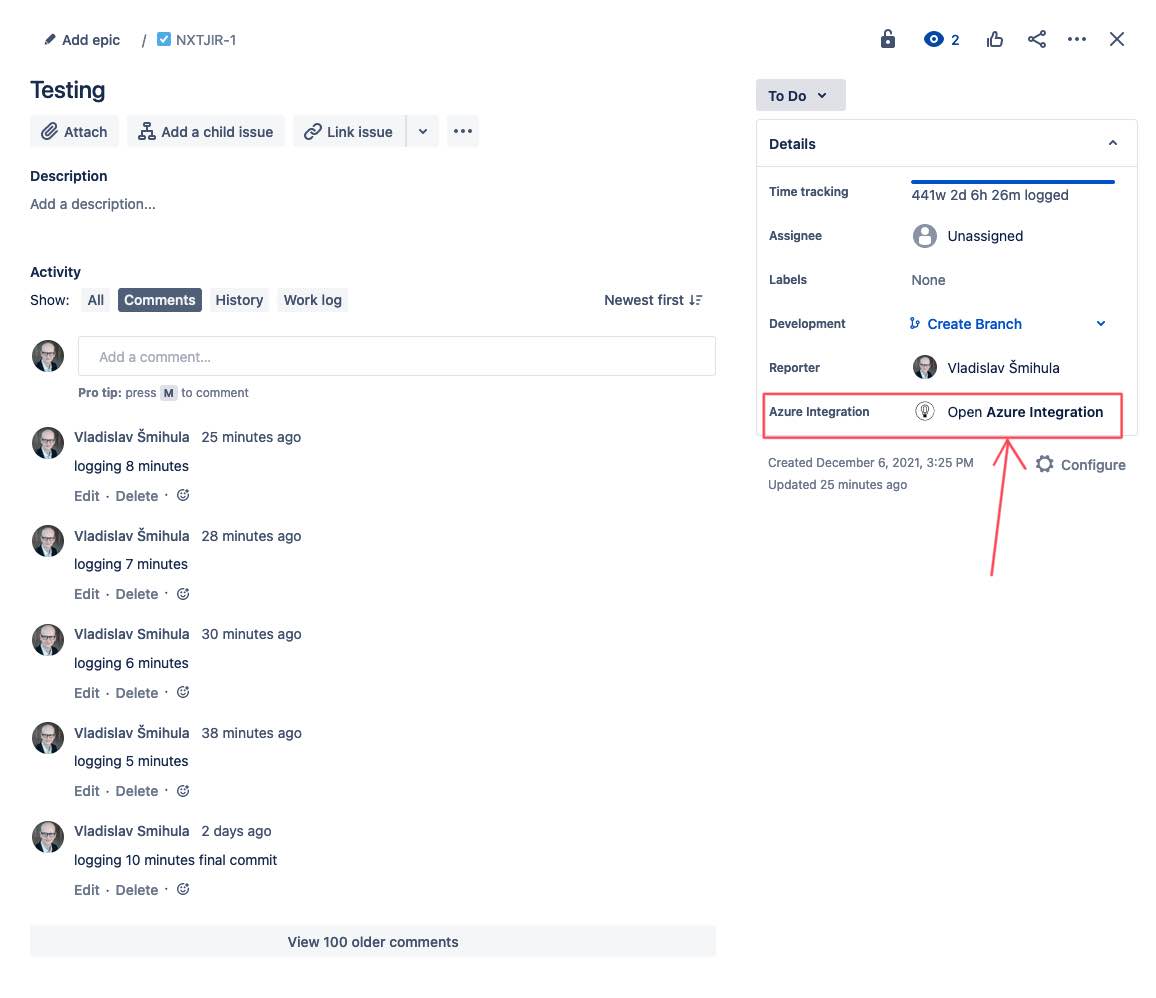Click the Time tracking progress bar
Viewport: 1156px width, 998px height.
coord(1012,181)
